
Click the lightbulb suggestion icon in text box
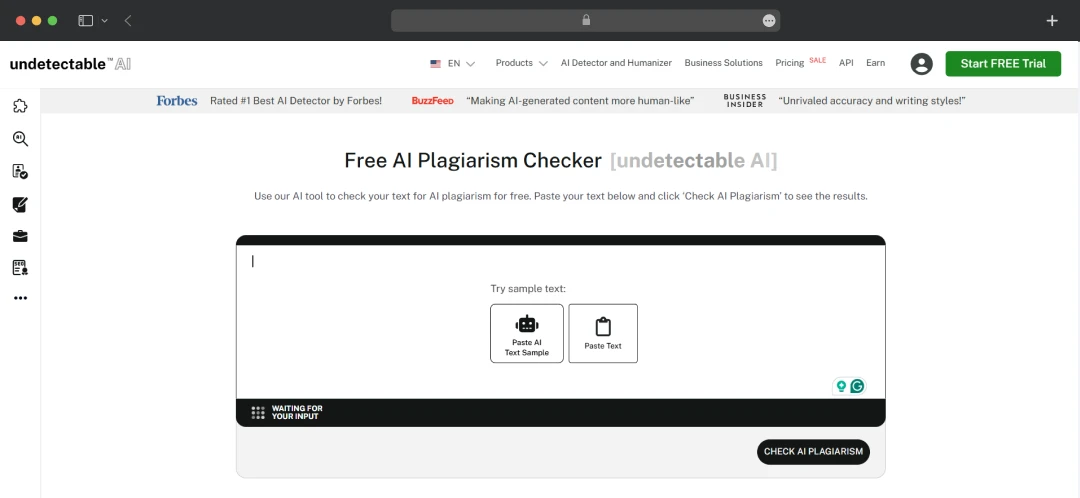pyautogui.click(x=840, y=386)
